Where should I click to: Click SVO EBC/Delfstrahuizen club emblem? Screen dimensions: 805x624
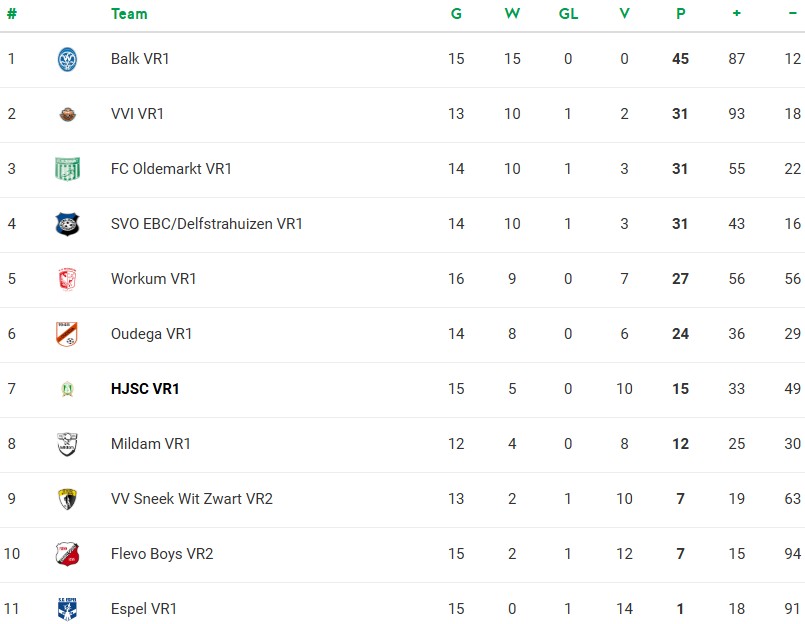[x=67, y=224]
